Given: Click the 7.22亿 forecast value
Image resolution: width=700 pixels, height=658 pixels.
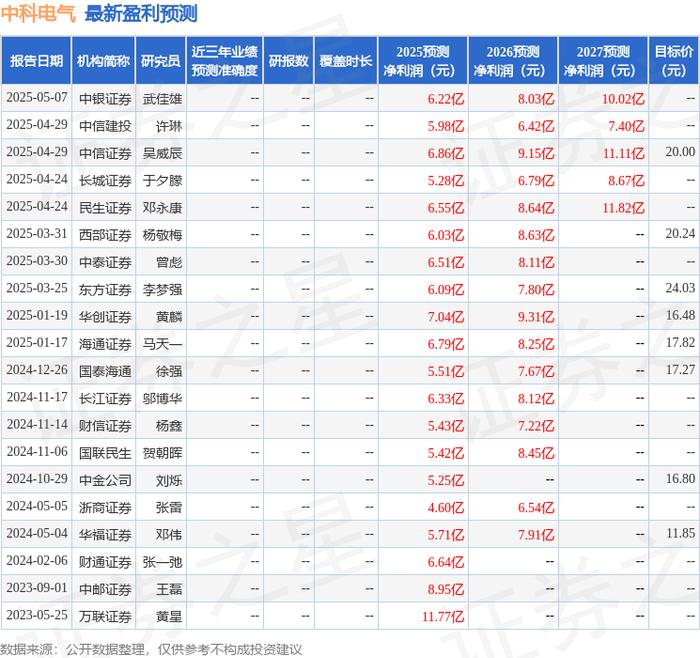Looking at the screenshot, I should pos(536,425).
